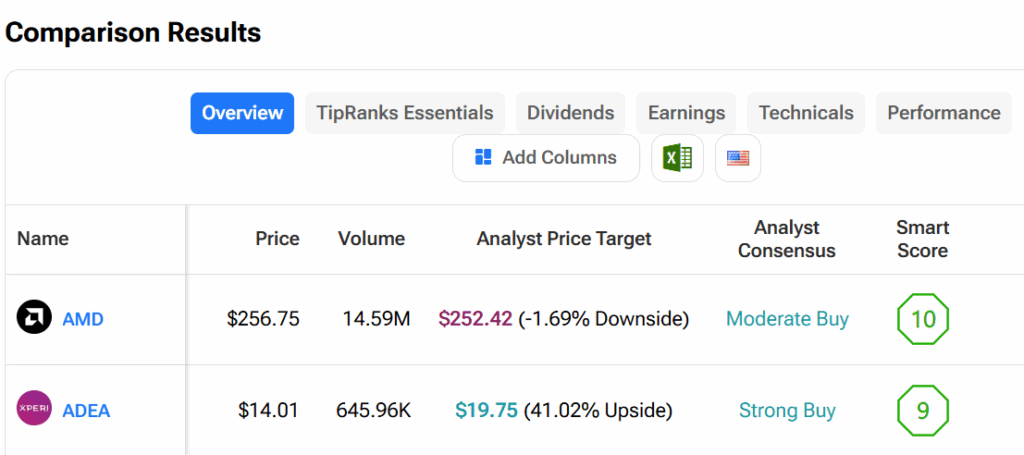Viewport: 1024px width, 455px height.
Task: Open the TipRanks Essentials tab
Action: (404, 113)
